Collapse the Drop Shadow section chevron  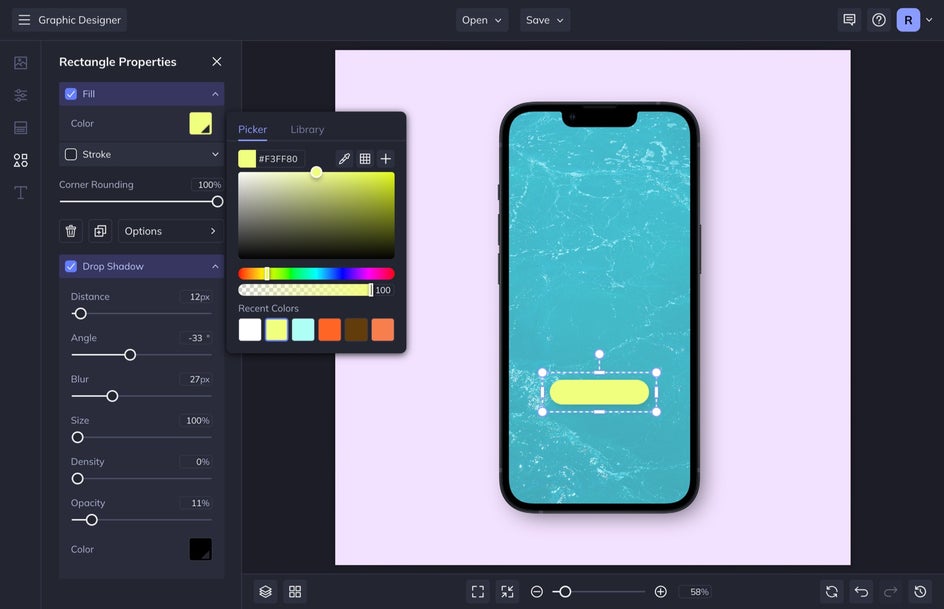pyautogui.click(x=215, y=266)
